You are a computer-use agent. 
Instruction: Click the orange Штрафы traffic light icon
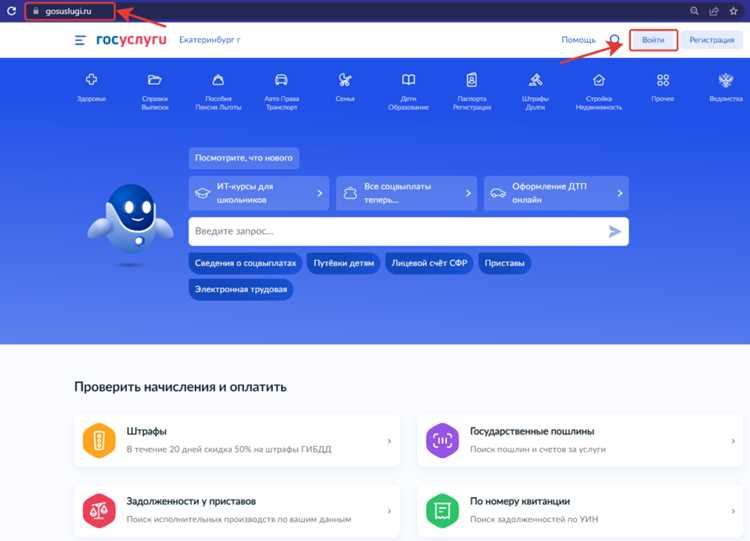coord(99,441)
